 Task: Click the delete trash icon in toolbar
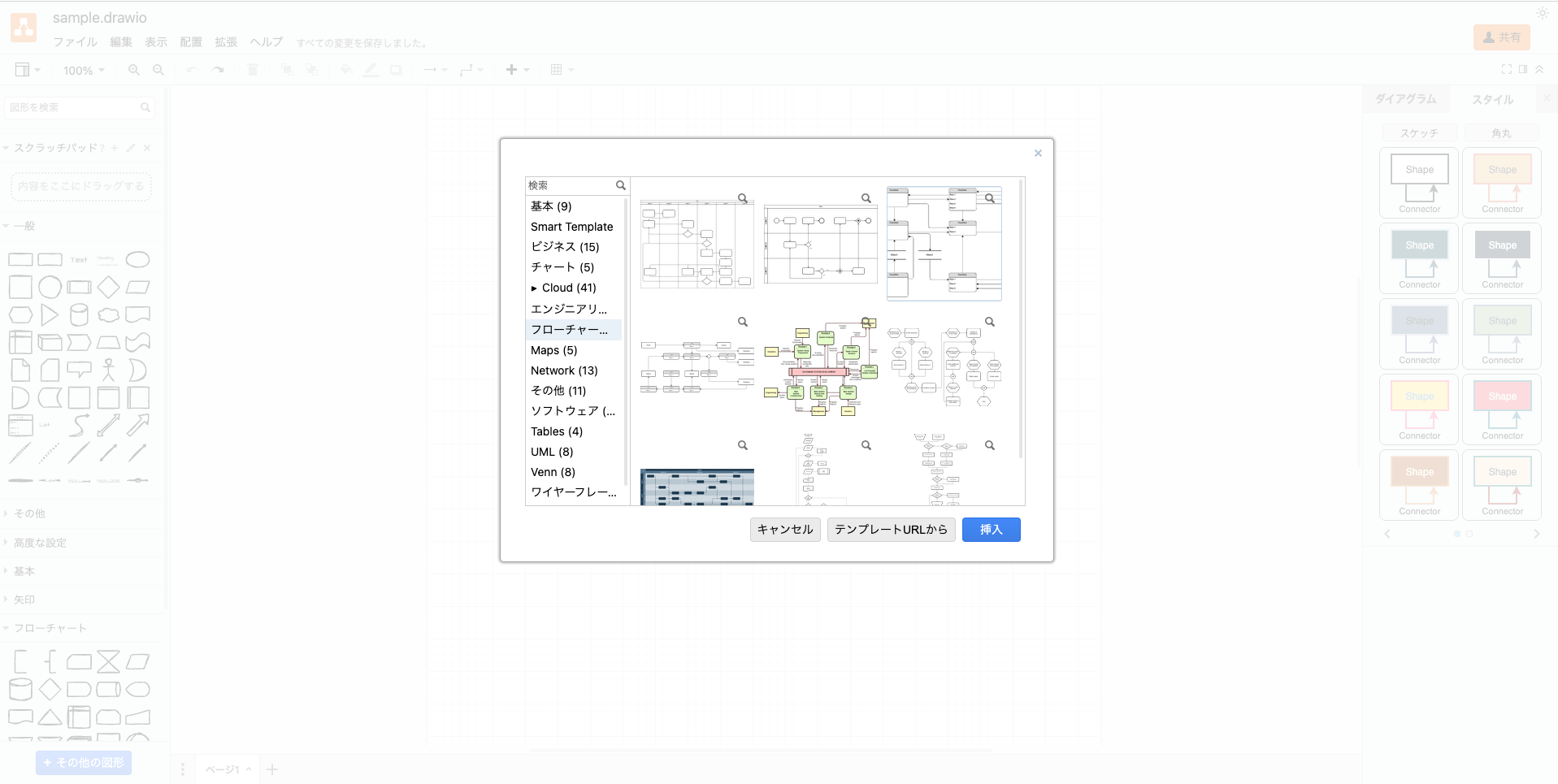pos(253,70)
